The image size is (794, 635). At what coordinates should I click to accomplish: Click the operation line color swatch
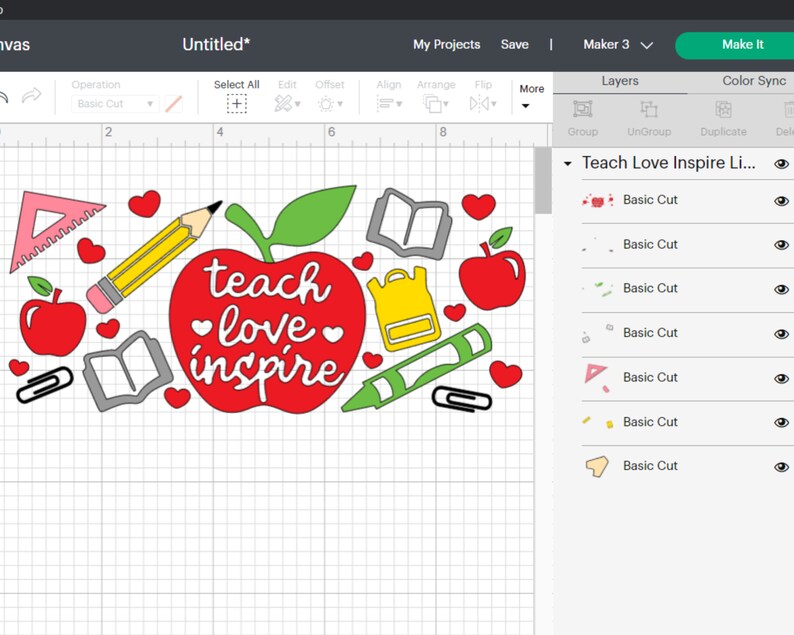[174, 104]
